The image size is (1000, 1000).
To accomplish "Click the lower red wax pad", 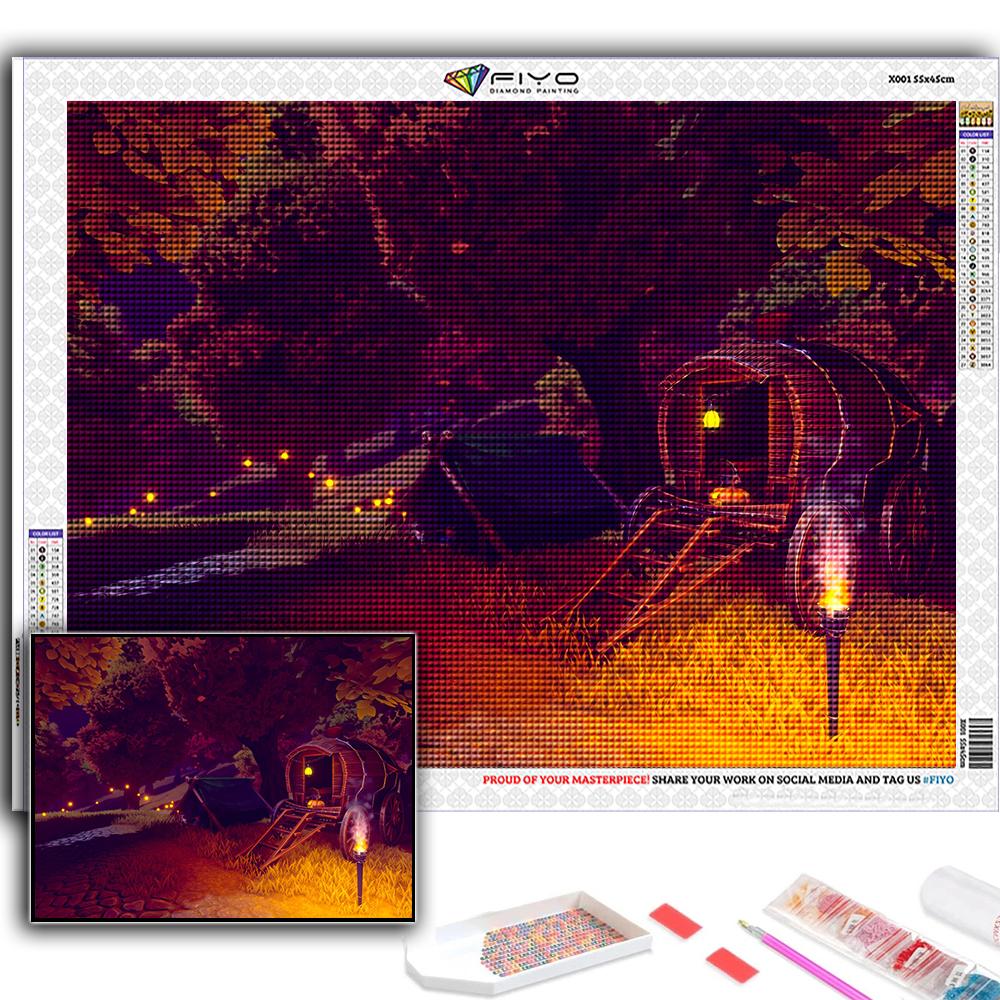I will (732, 964).
